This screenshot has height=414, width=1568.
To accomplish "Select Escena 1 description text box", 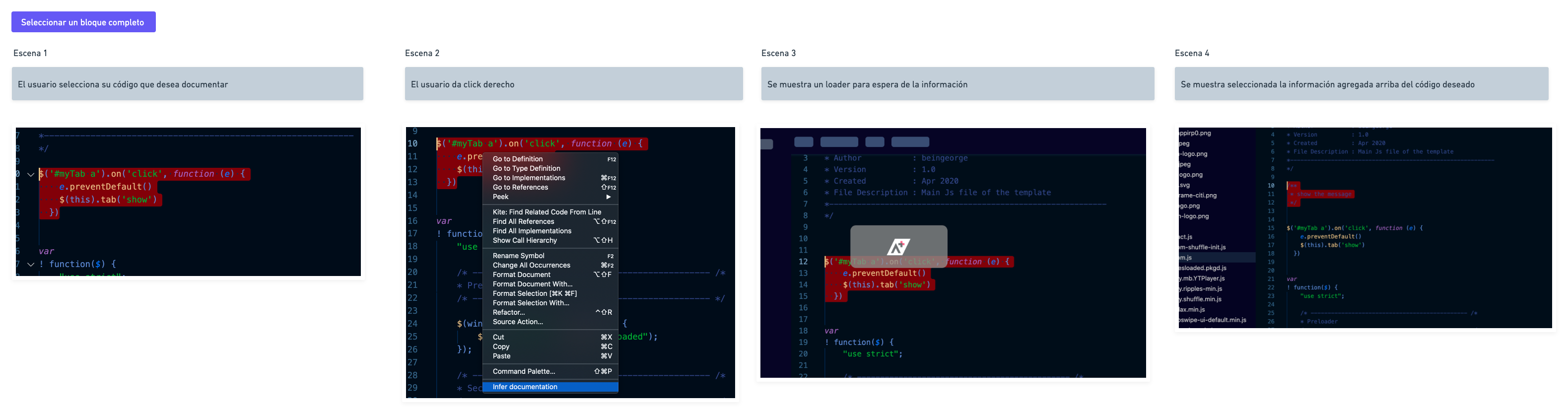I will tap(188, 84).
